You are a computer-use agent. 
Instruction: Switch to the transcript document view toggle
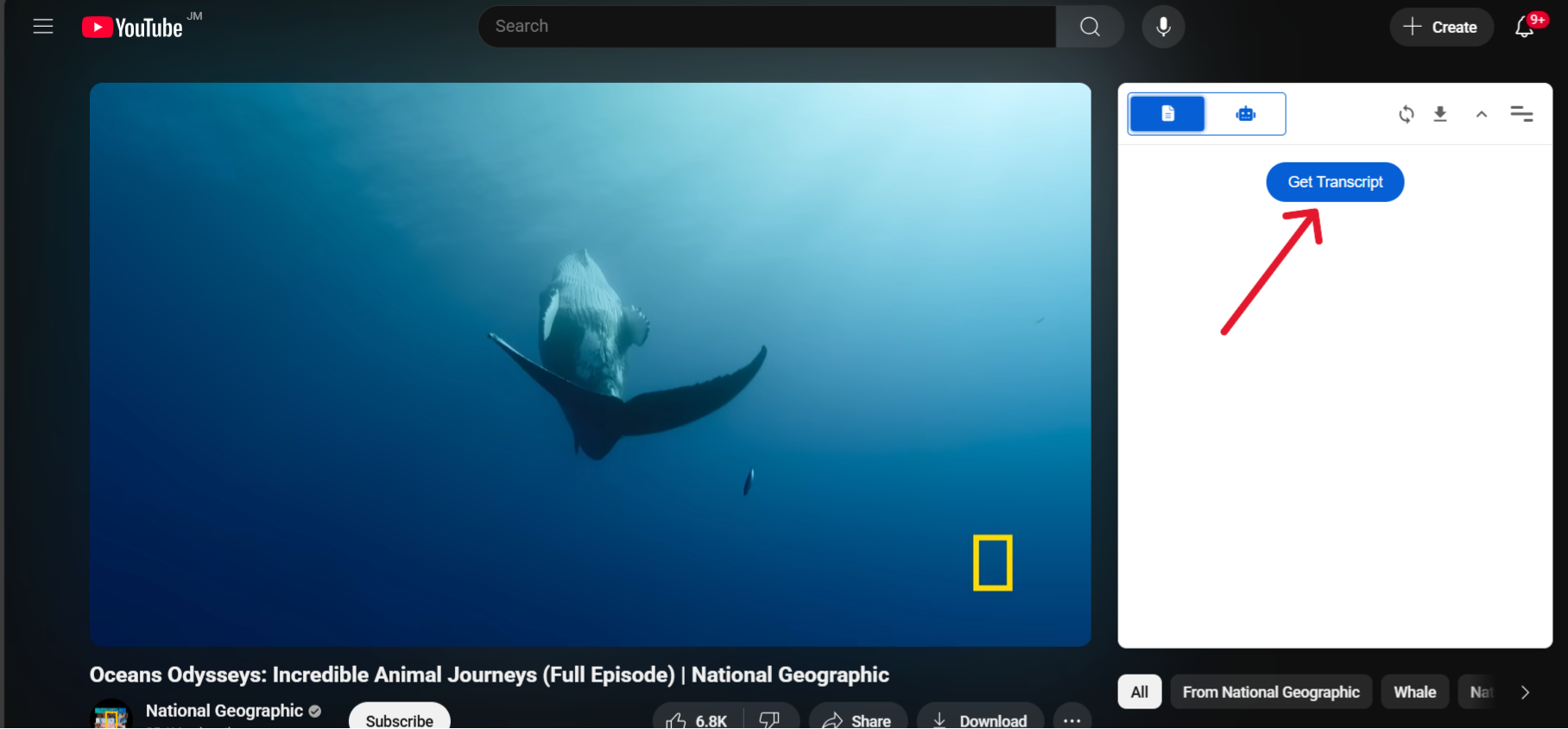[1167, 114]
